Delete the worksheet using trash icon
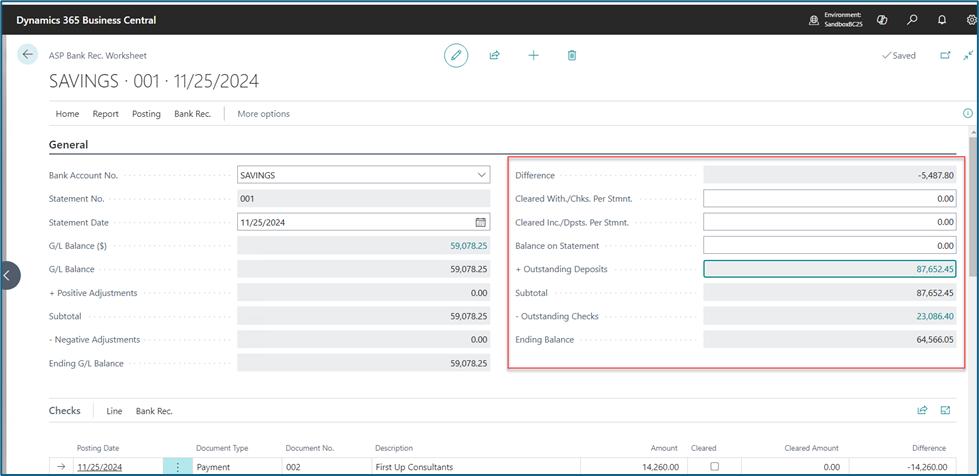 (572, 55)
